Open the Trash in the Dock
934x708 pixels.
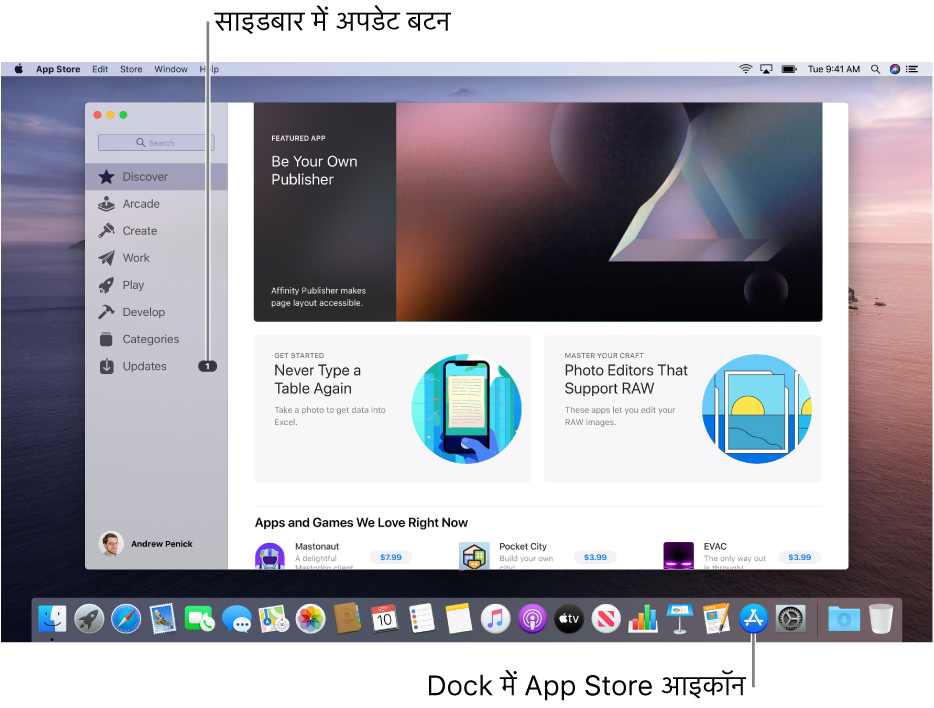880,619
